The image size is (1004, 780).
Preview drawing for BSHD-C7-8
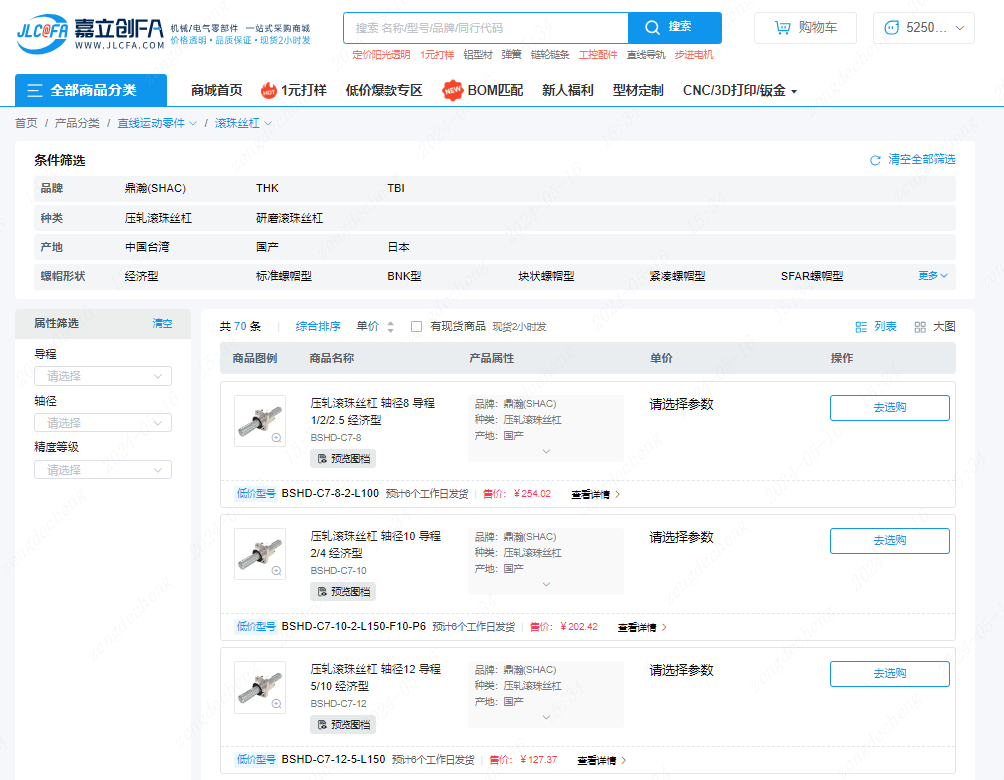coord(343,459)
